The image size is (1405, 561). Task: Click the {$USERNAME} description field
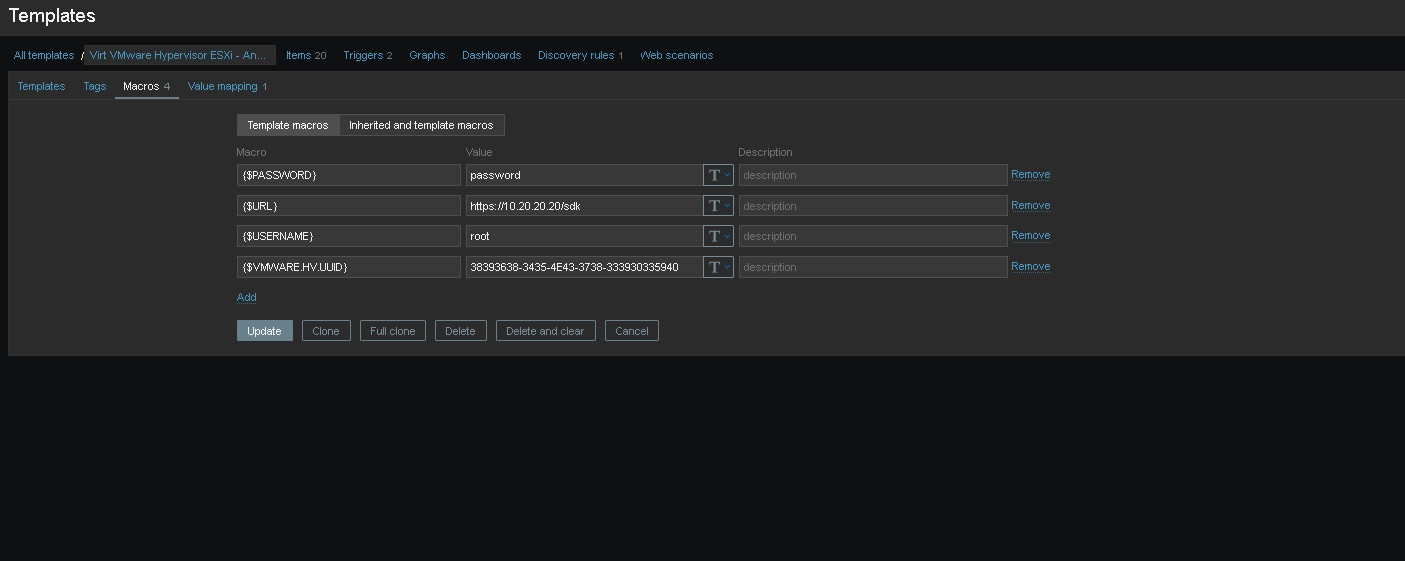pos(872,236)
